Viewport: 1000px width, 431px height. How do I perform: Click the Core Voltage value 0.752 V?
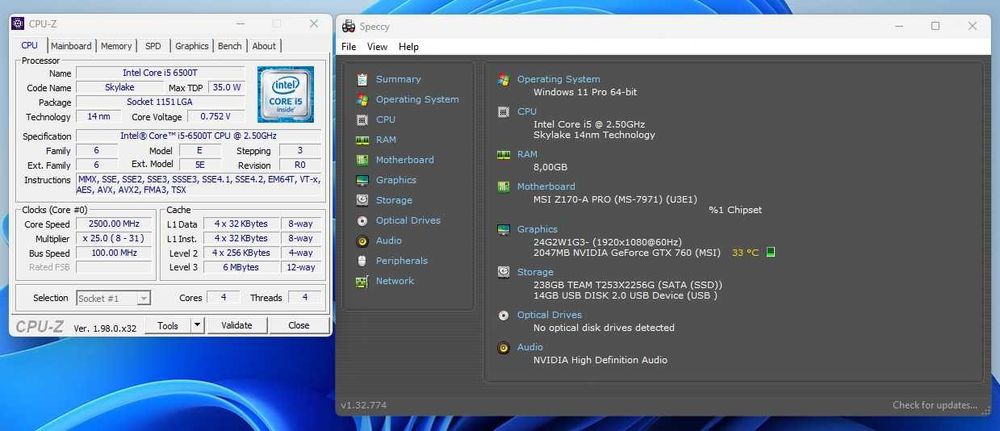214,117
